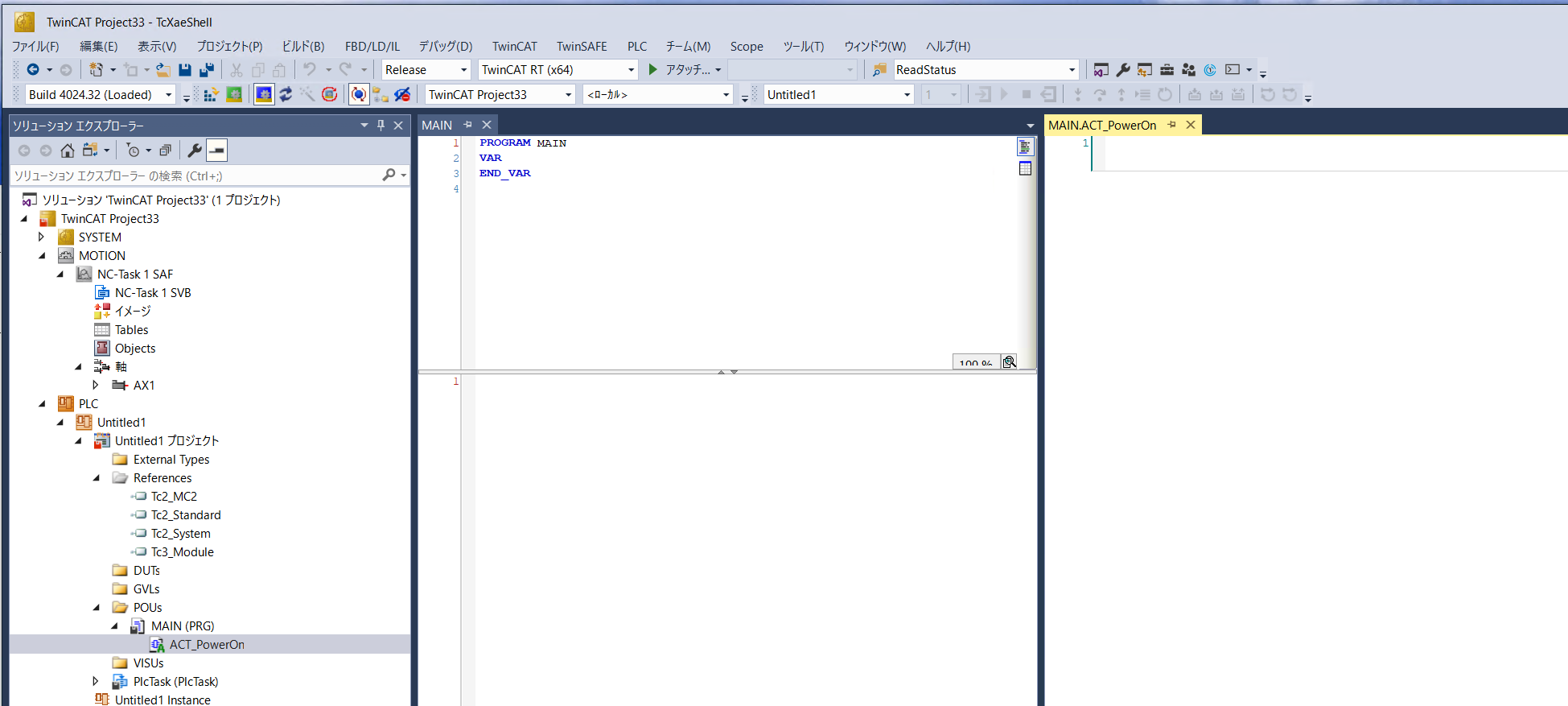Expand the PlcTask (PlcTask) node
1568x706 pixels.
tap(96, 682)
